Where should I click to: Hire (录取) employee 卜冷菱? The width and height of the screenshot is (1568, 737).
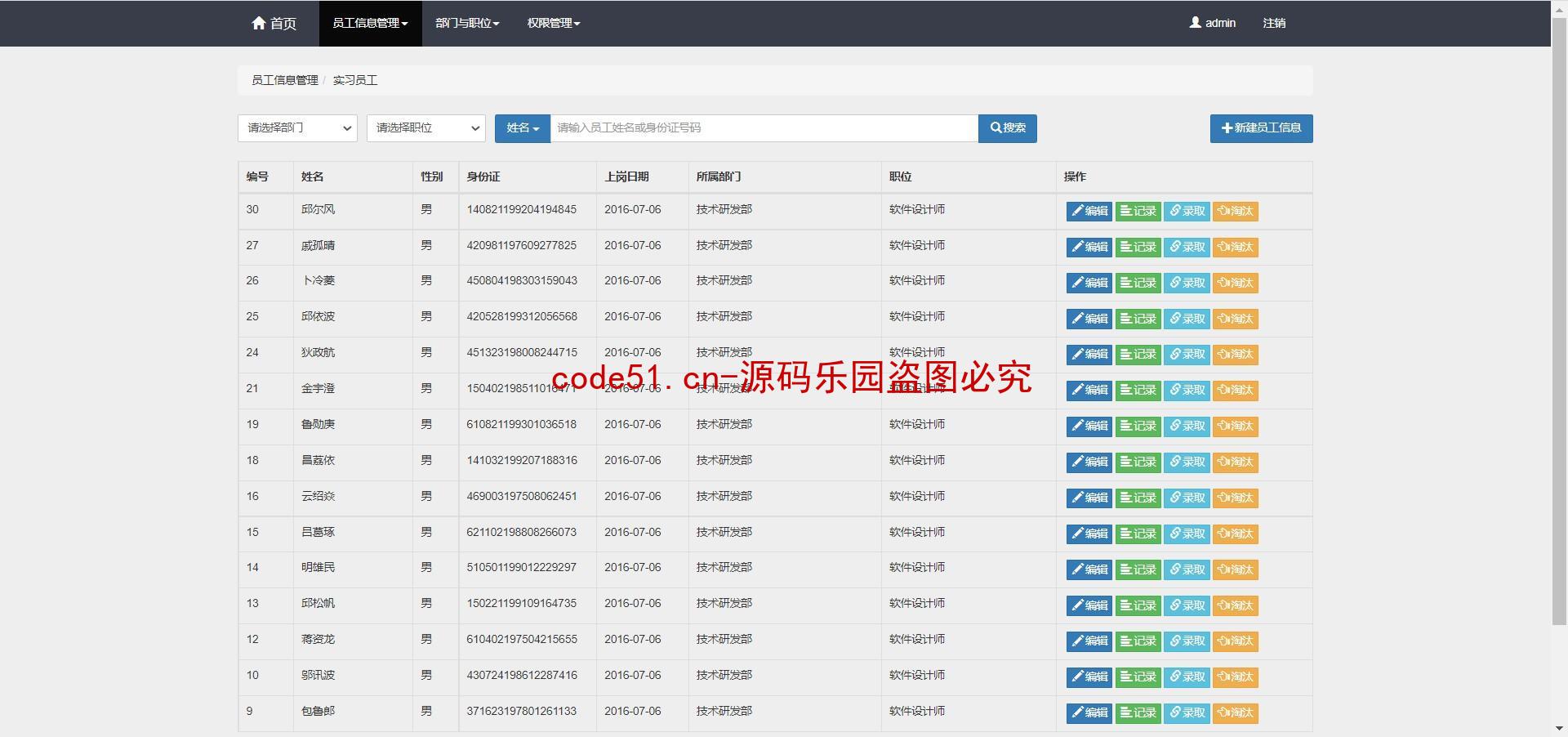click(x=1187, y=283)
